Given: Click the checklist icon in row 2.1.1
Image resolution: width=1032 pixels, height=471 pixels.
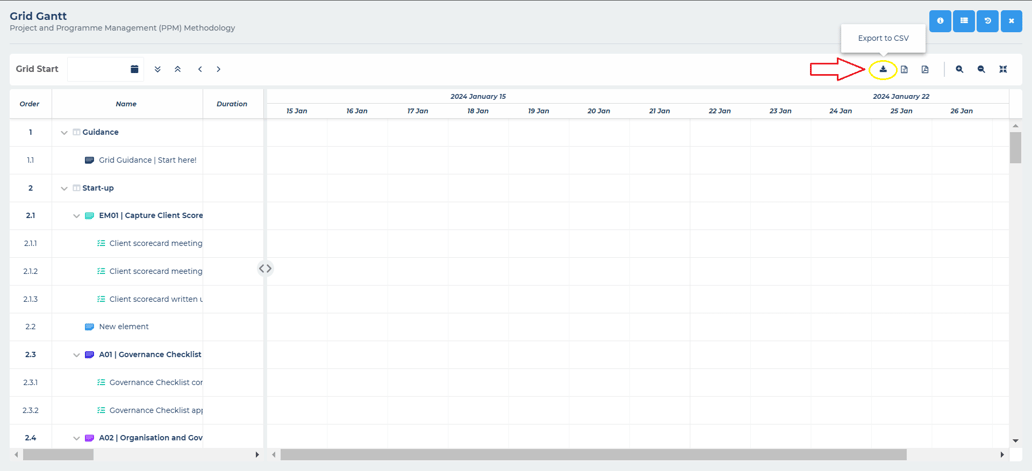Looking at the screenshot, I should click(101, 243).
